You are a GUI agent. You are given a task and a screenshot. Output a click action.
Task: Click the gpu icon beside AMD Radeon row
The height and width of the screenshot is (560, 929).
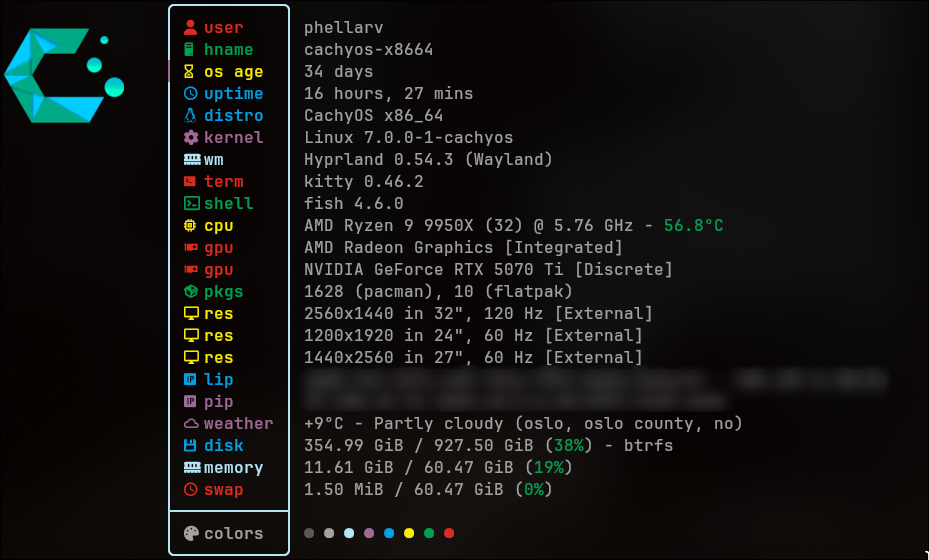click(x=190, y=247)
